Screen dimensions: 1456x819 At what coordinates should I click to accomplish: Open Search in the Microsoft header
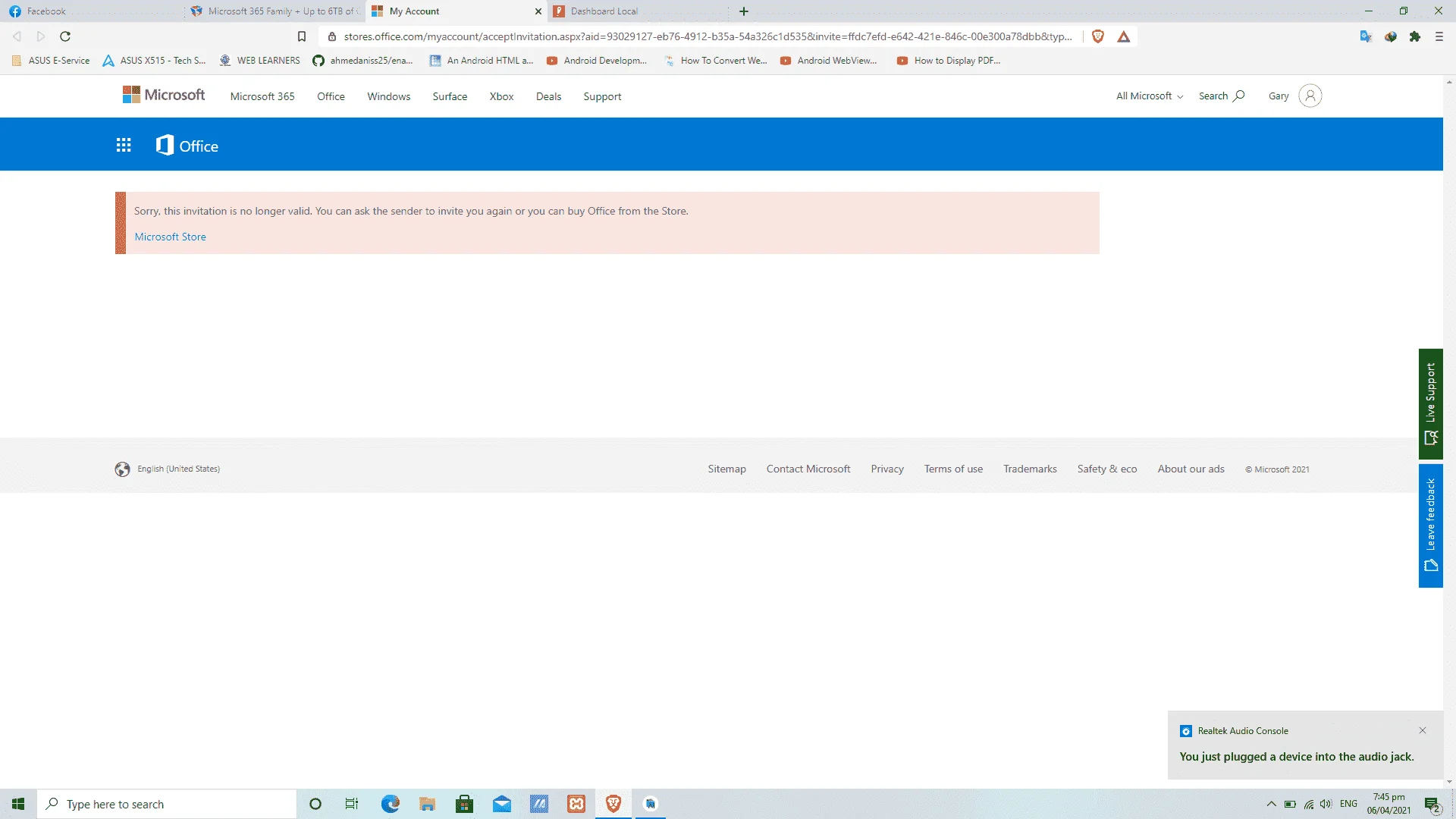coord(1221,96)
